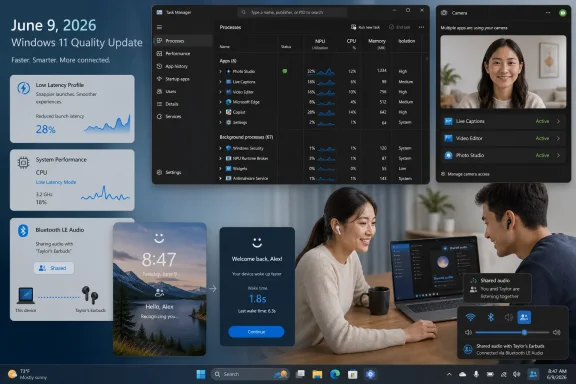Switch to the Details tab

tap(183, 104)
